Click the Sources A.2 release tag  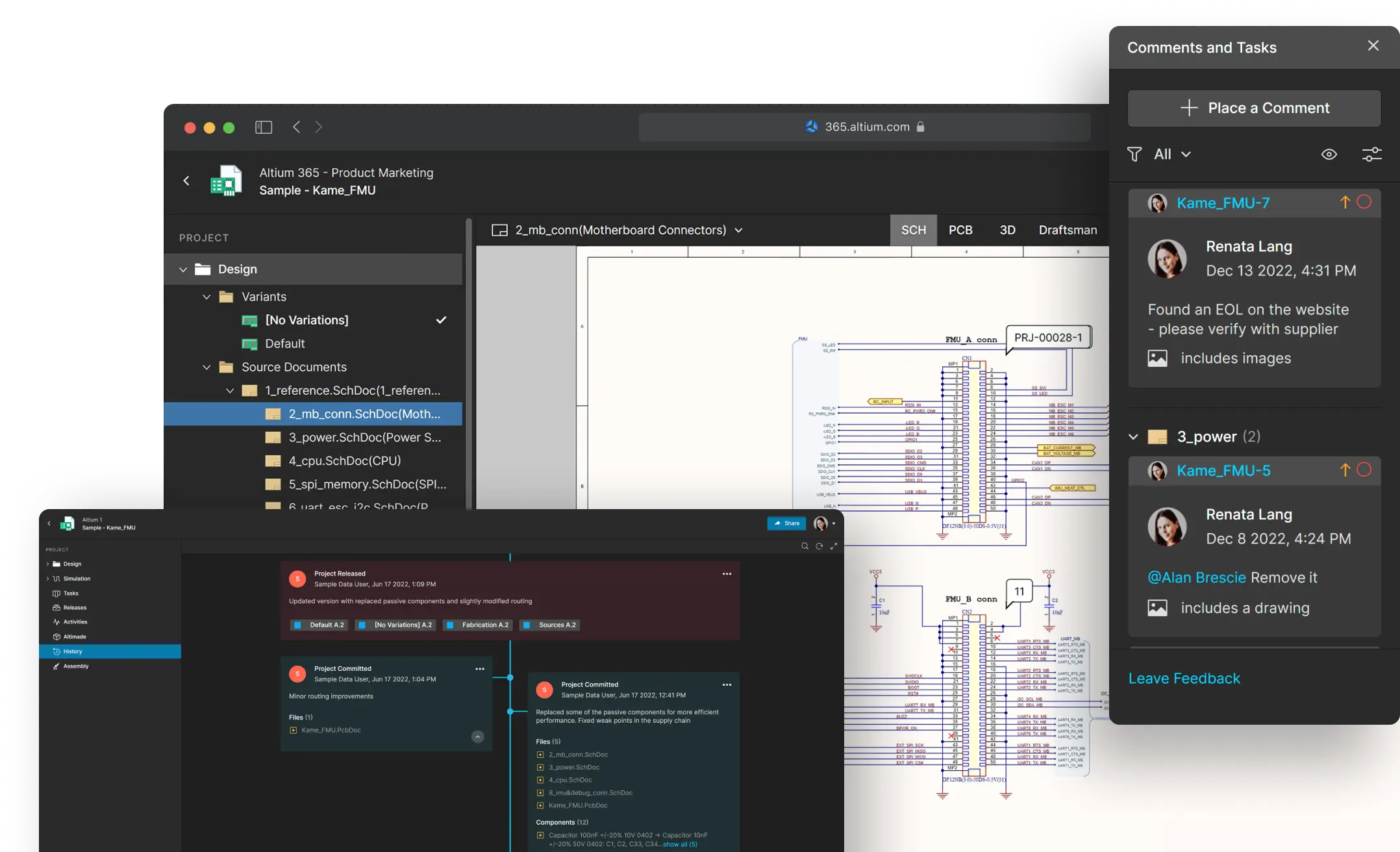[x=550, y=625]
